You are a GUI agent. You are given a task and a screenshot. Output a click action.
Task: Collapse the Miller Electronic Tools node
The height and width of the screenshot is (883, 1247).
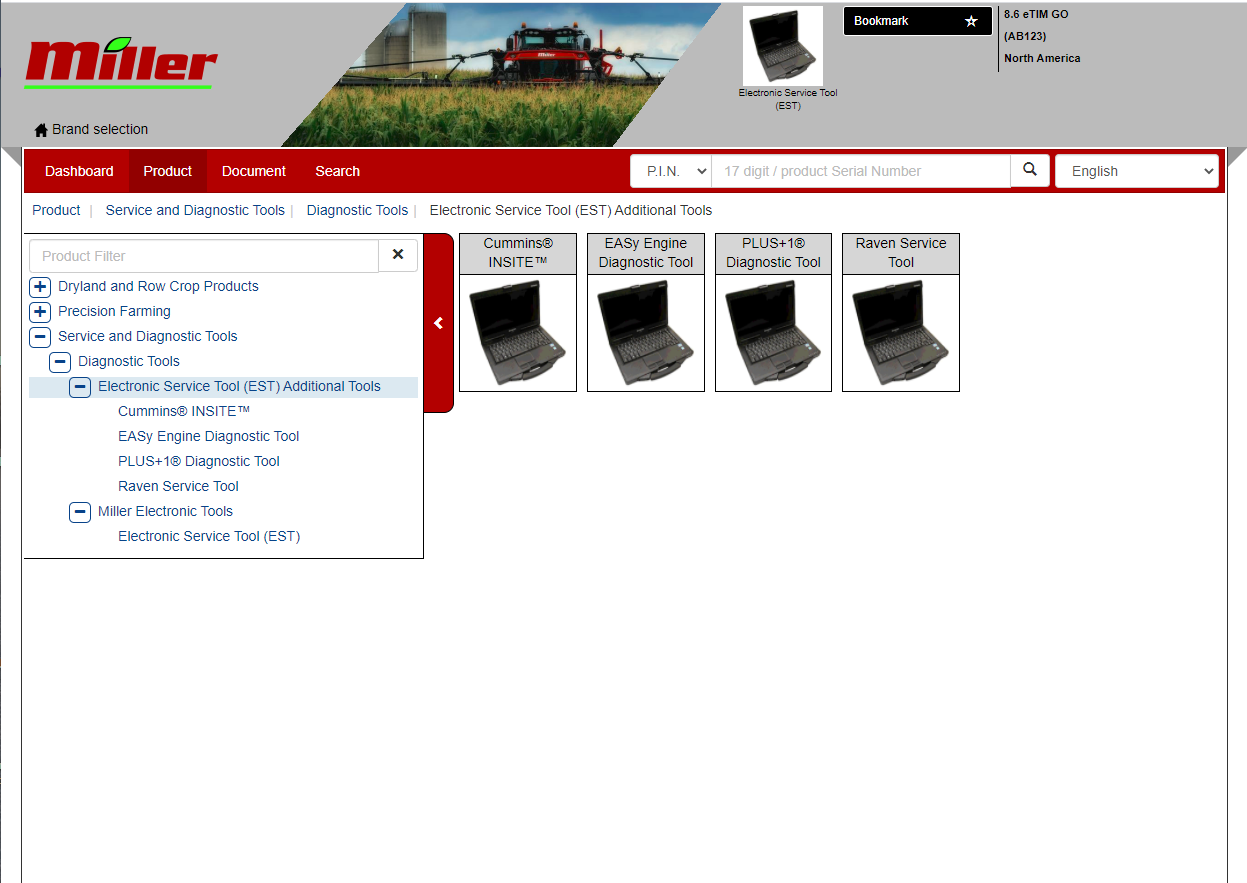pyautogui.click(x=80, y=511)
